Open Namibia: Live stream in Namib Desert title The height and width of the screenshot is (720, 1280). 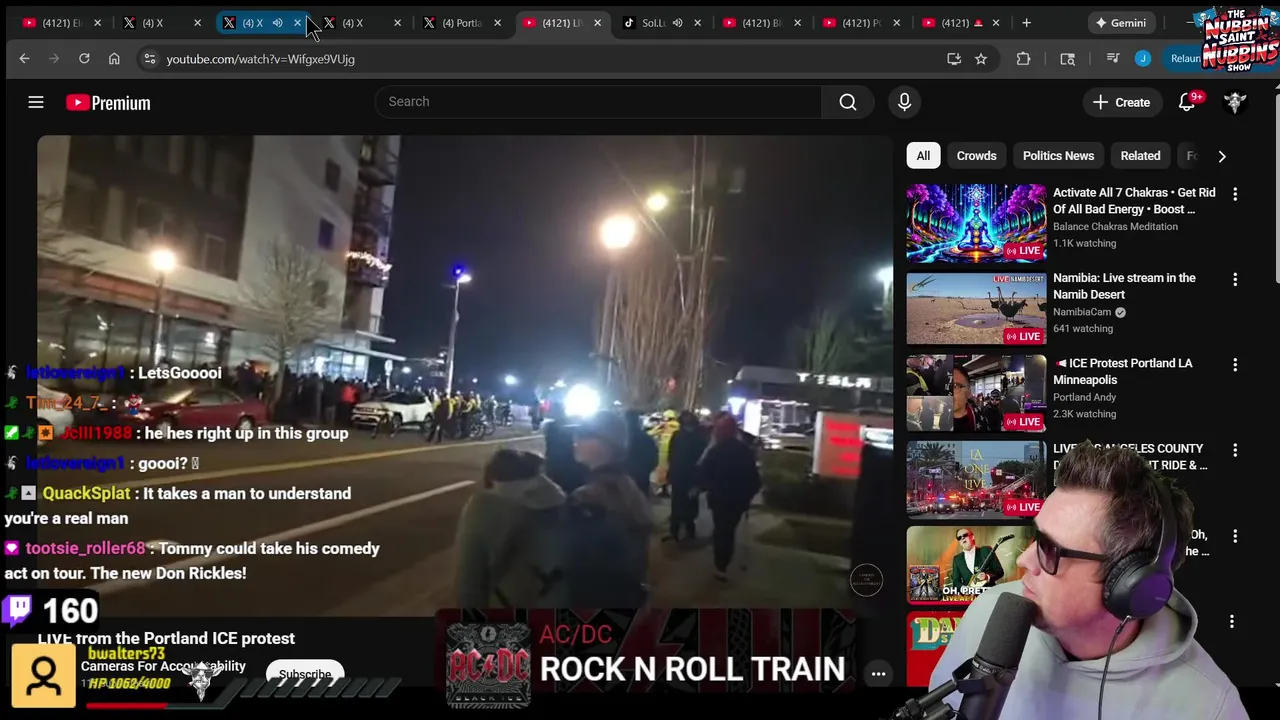1124,286
